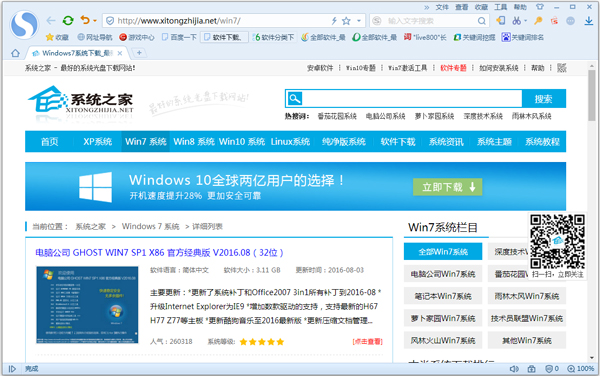Open 软件下载 navigation item
Viewport: 600px width, 376px height.
(x=398, y=142)
